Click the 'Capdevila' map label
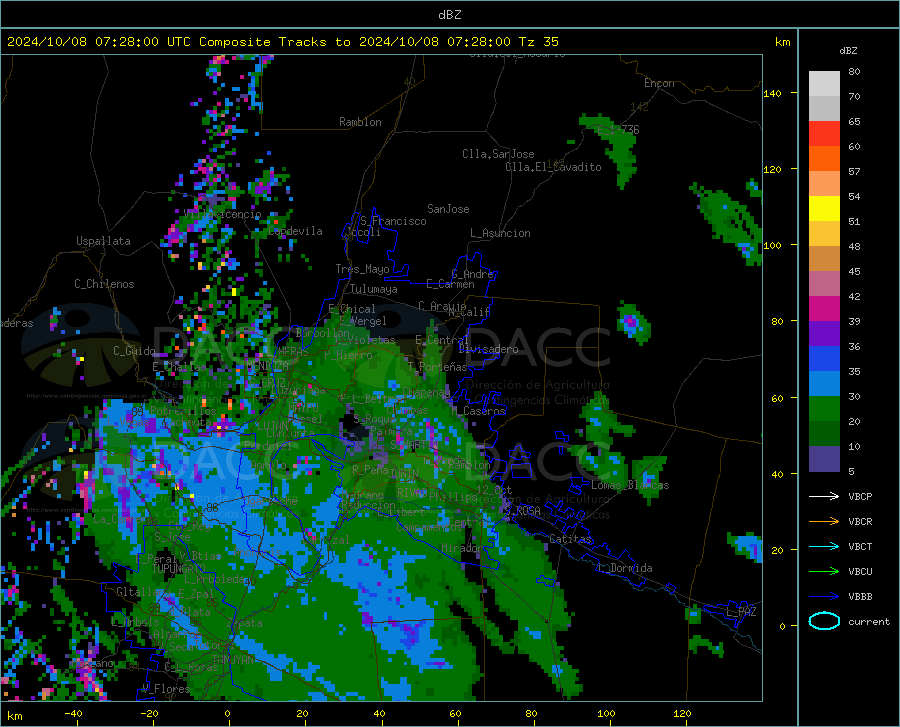The width and height of the screenshot is (900, 727). 295,231
